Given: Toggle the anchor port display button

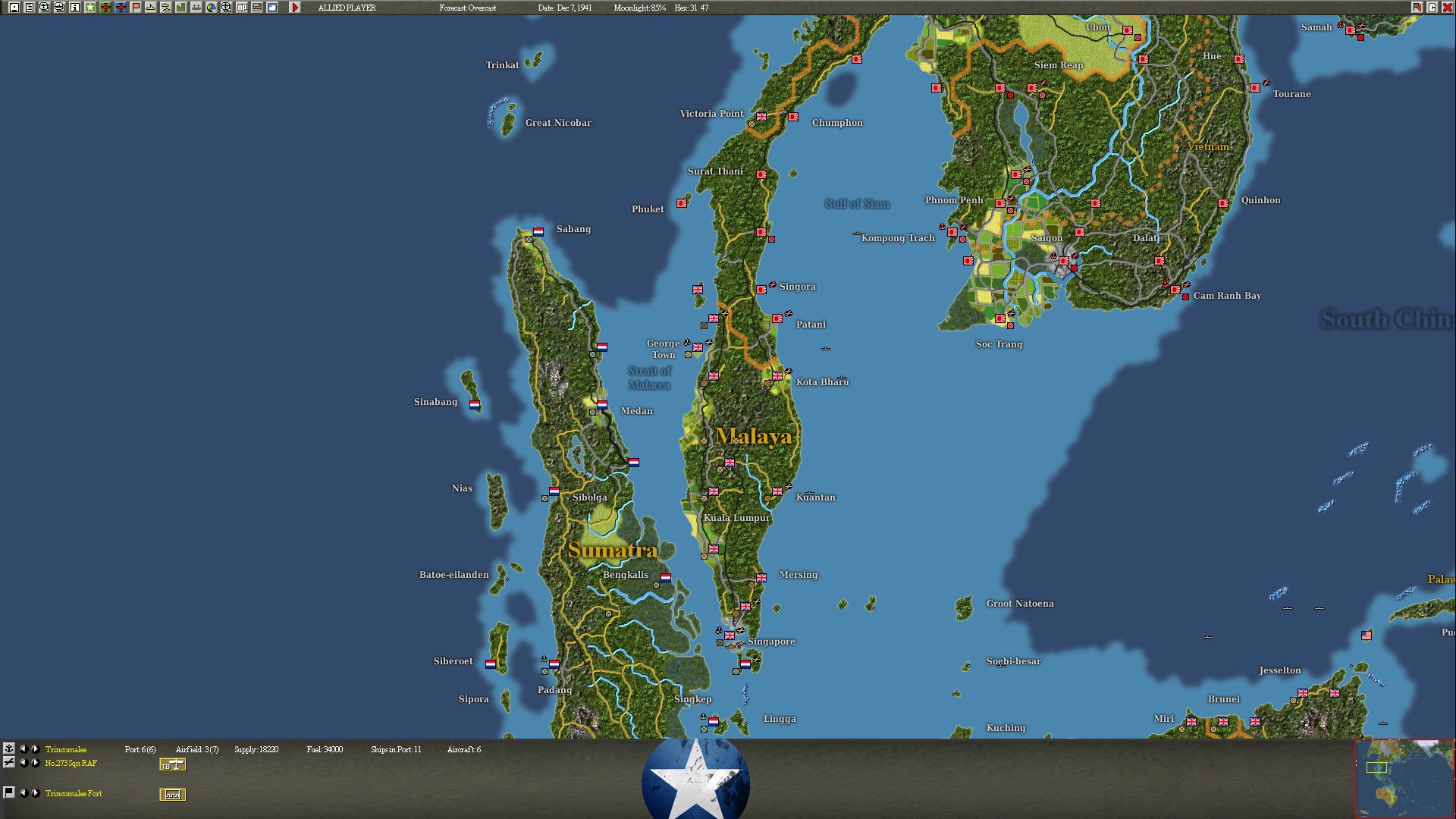Looking at the screenshot, I should (9, 748).
